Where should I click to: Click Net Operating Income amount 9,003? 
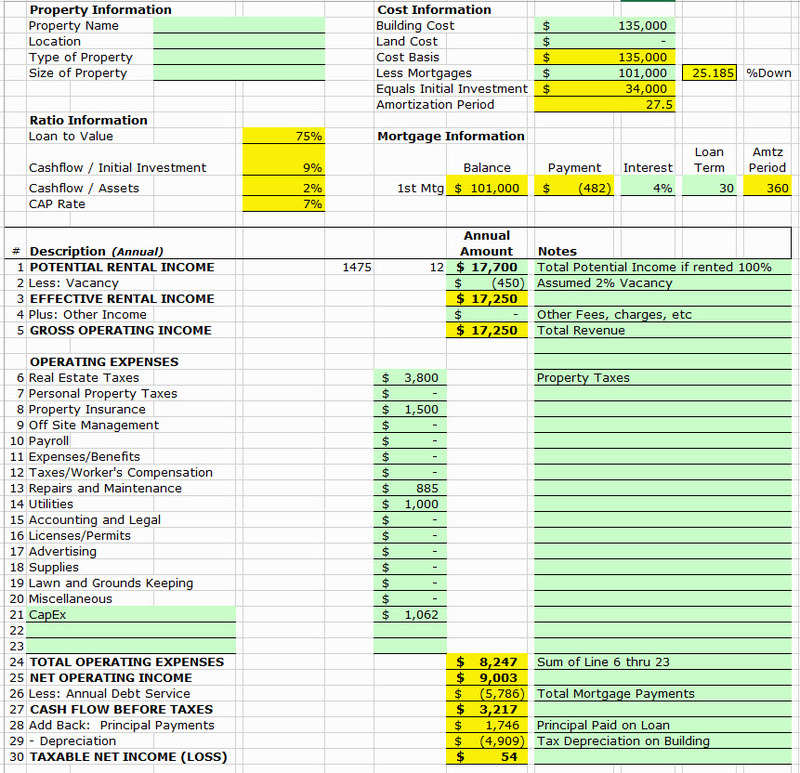click(487, 678)
